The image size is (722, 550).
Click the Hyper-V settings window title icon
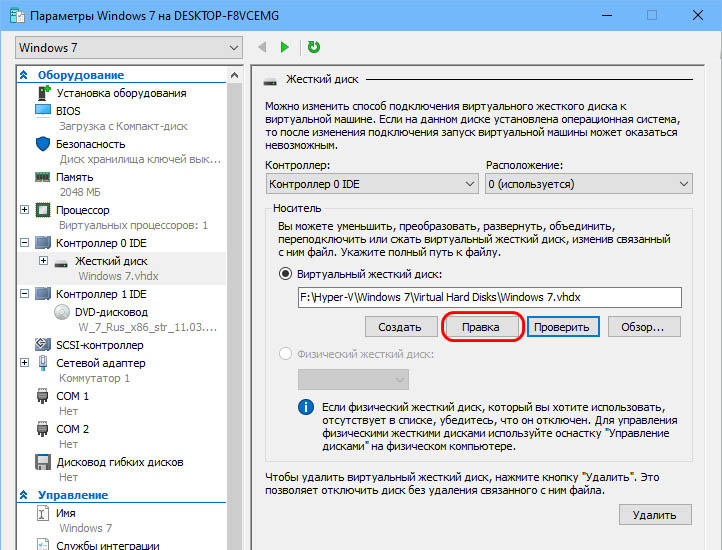click(17, 16)
